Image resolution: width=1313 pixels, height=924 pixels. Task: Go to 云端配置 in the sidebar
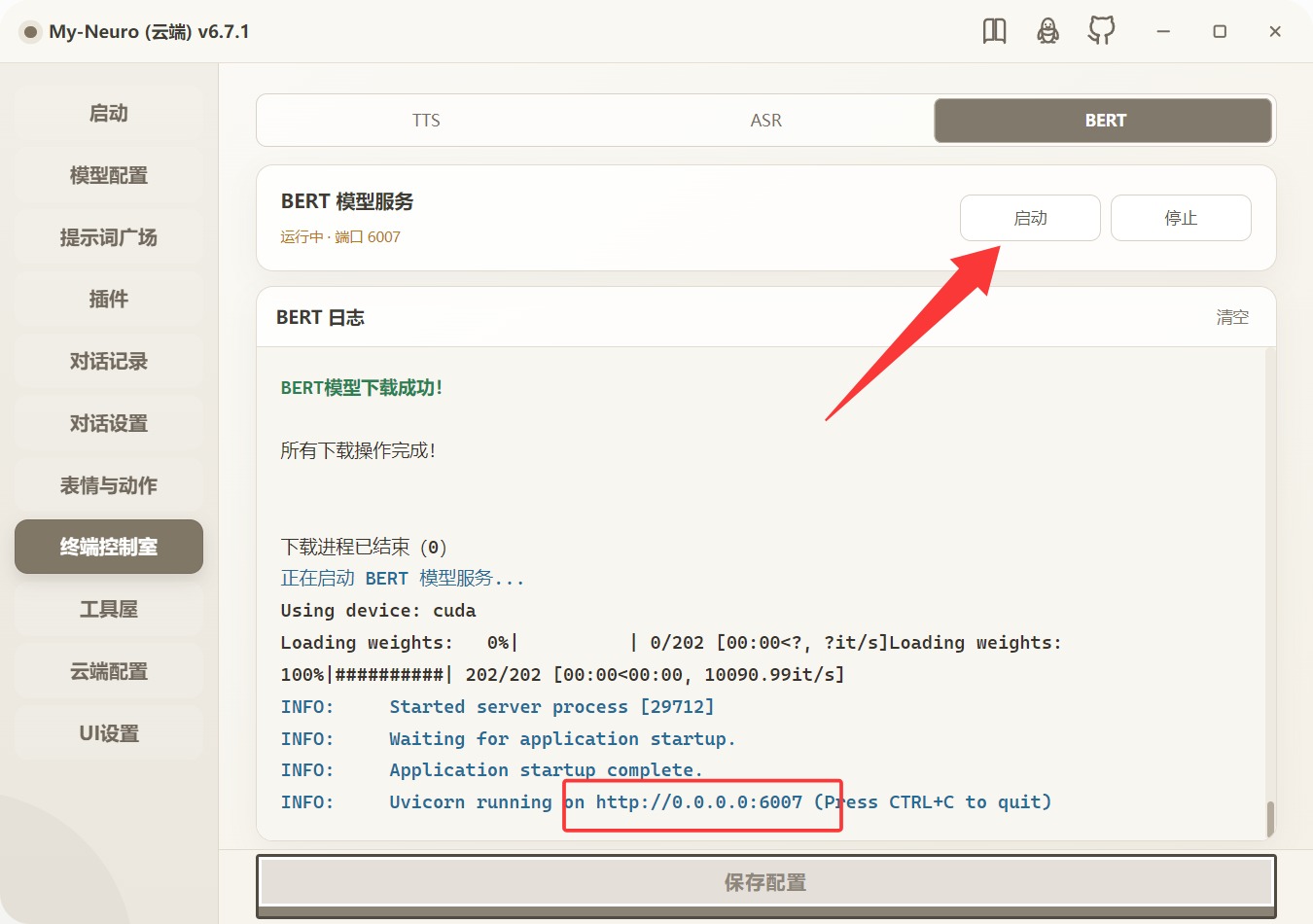(x=109, y=671)
